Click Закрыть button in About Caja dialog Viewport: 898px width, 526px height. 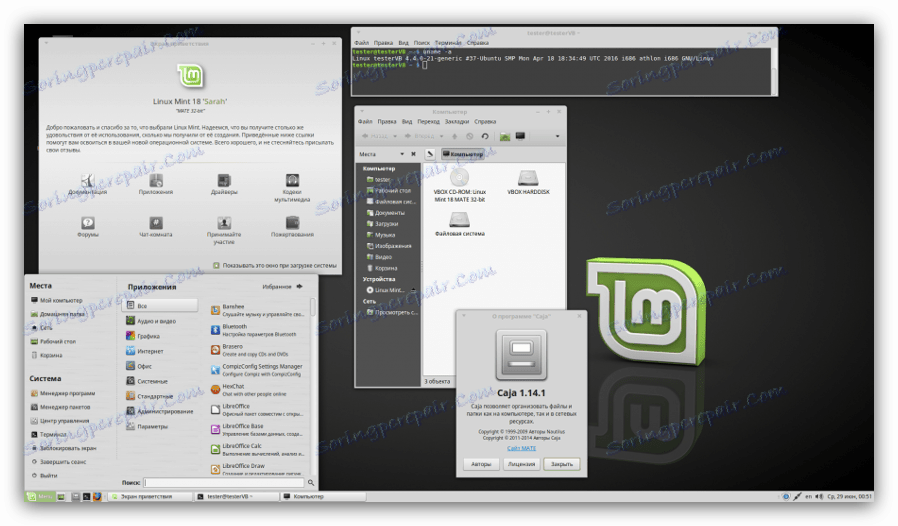(x=562, y=464)
